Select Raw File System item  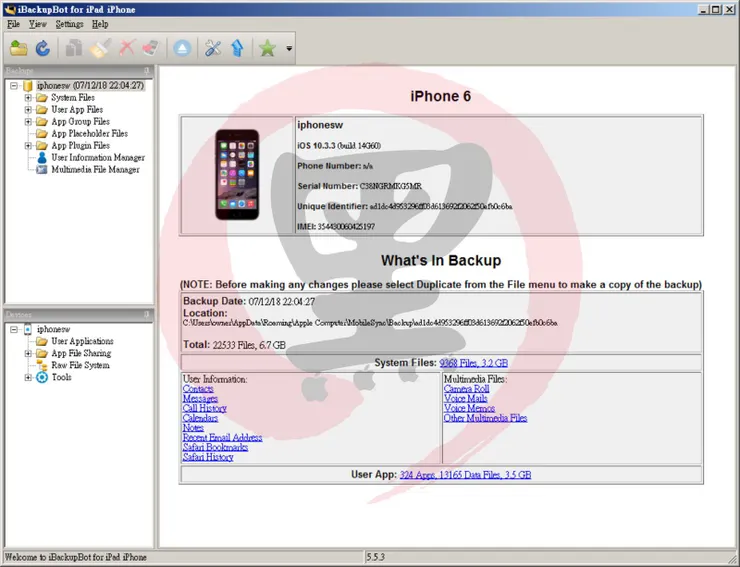80,365
